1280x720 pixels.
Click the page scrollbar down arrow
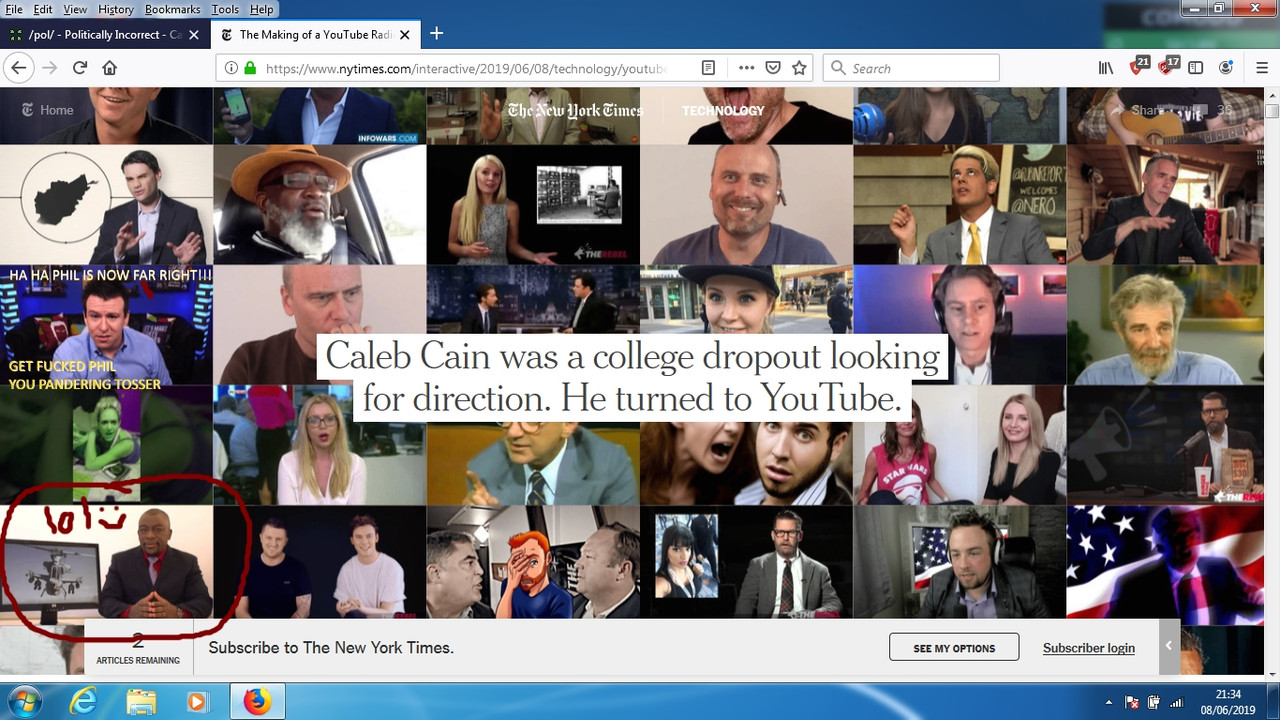coord(1272,673)
